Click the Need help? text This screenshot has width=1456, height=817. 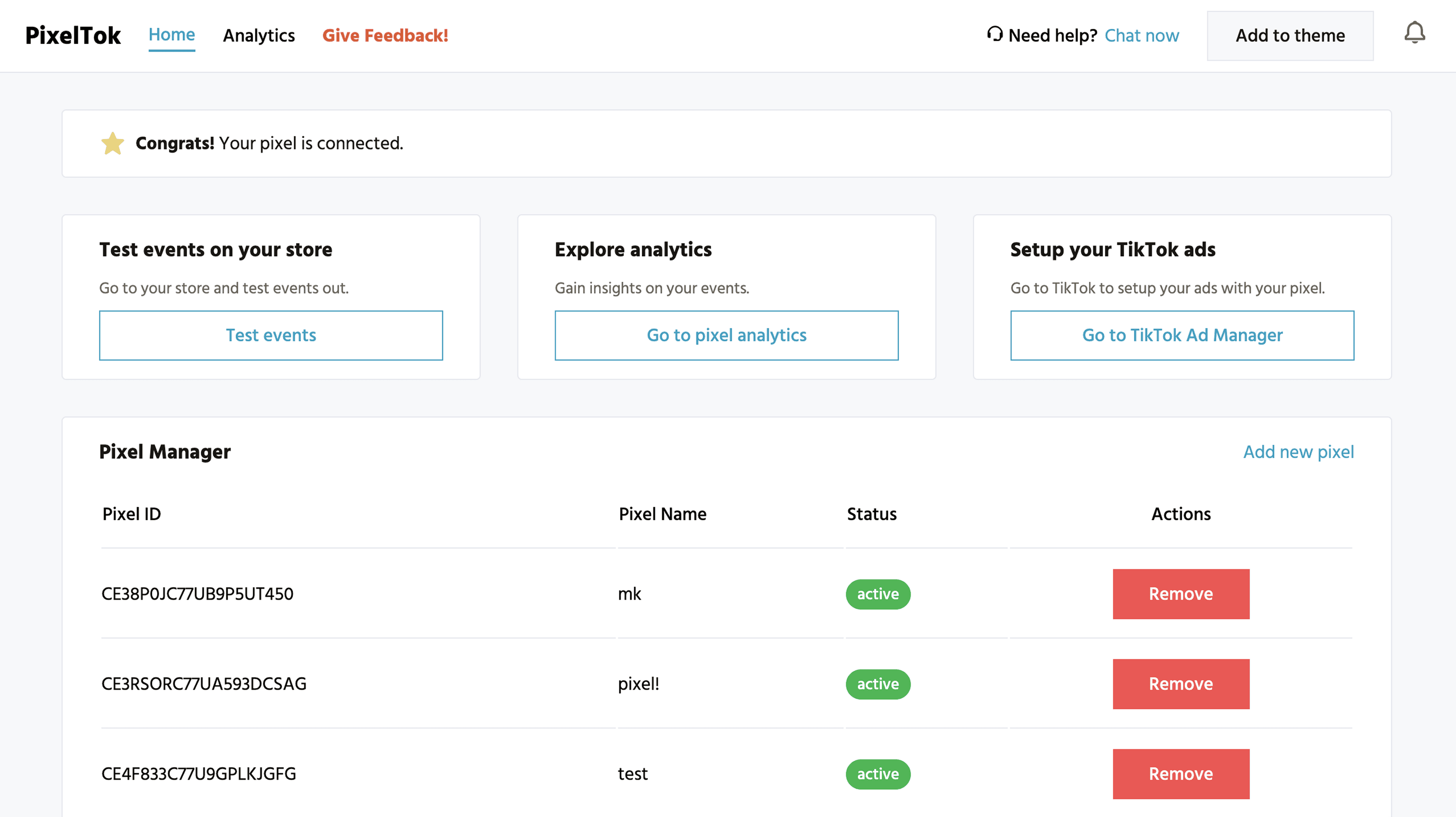1053,35
